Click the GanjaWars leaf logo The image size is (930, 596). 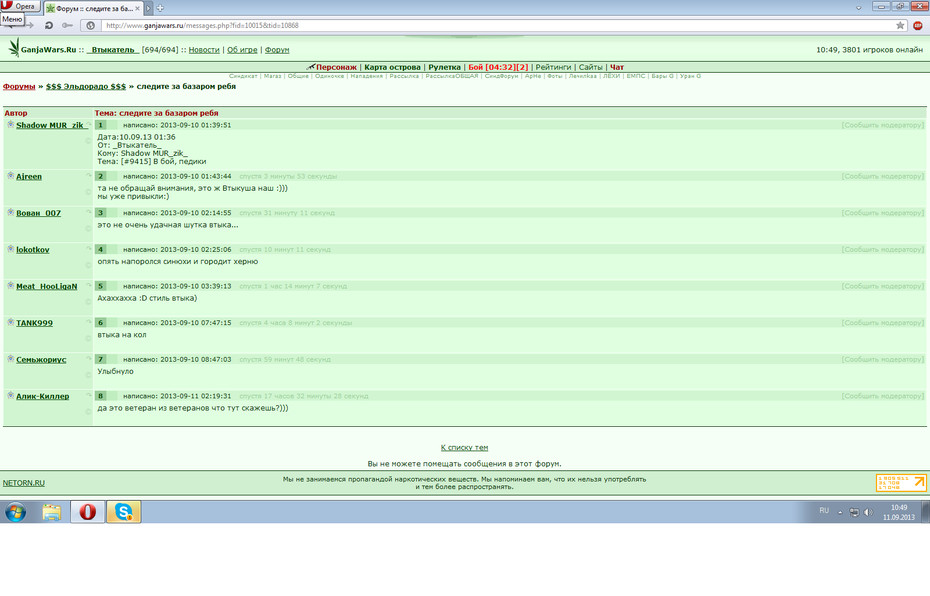click(x=14, y=47)
